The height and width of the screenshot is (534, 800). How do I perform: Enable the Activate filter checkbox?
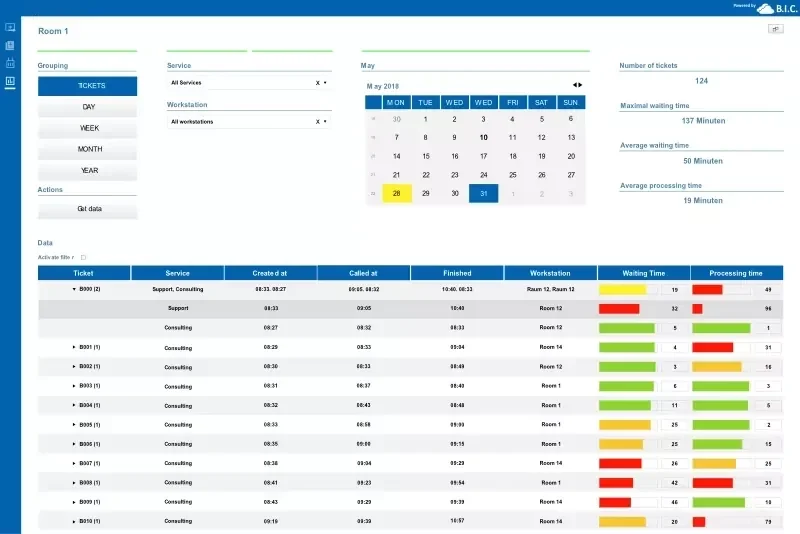tap(83, 257)
